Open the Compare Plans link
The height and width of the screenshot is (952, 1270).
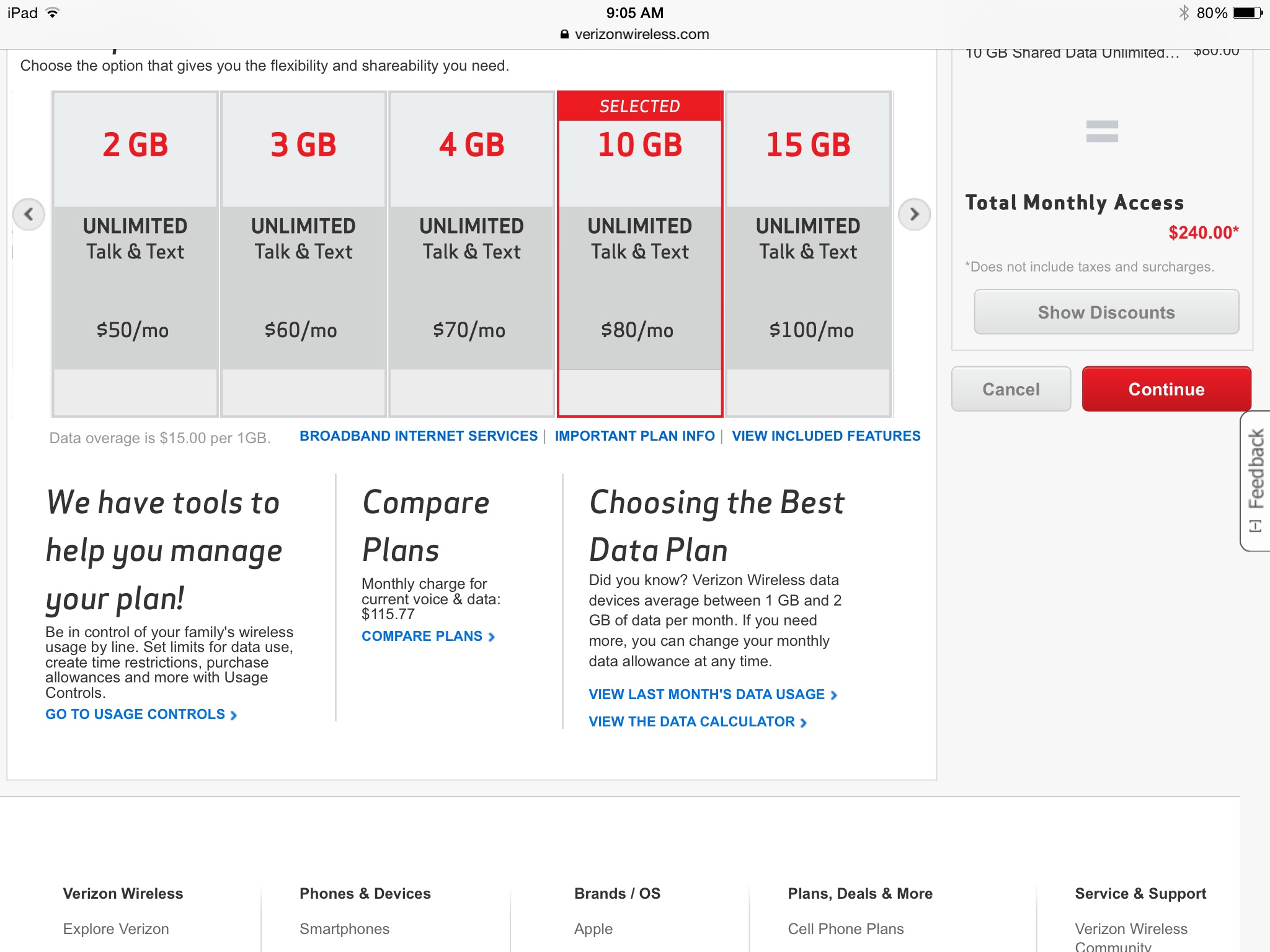tap(428, 637)
